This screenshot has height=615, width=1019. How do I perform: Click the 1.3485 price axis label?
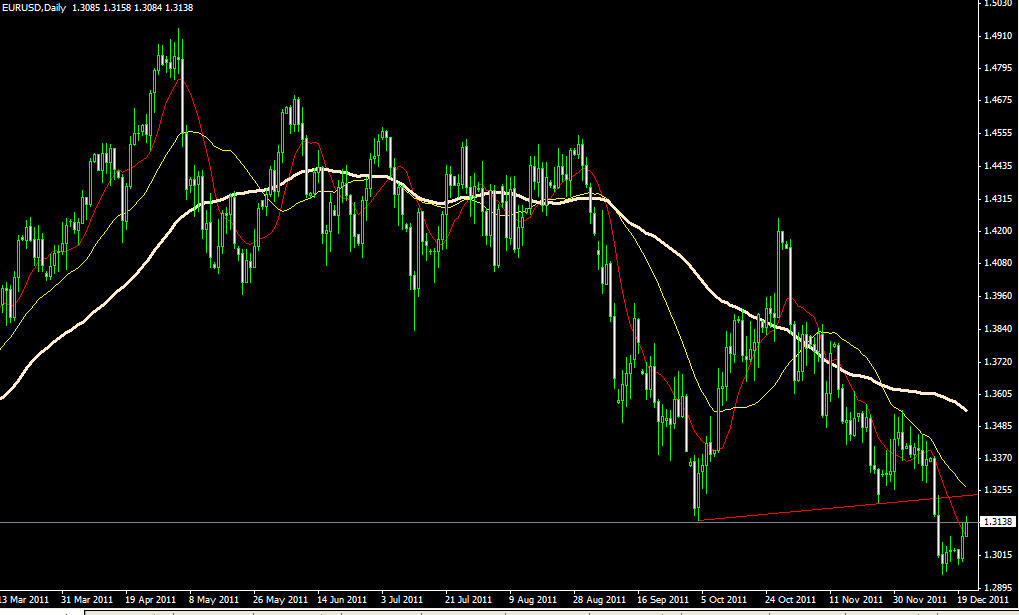coord(998,426)
